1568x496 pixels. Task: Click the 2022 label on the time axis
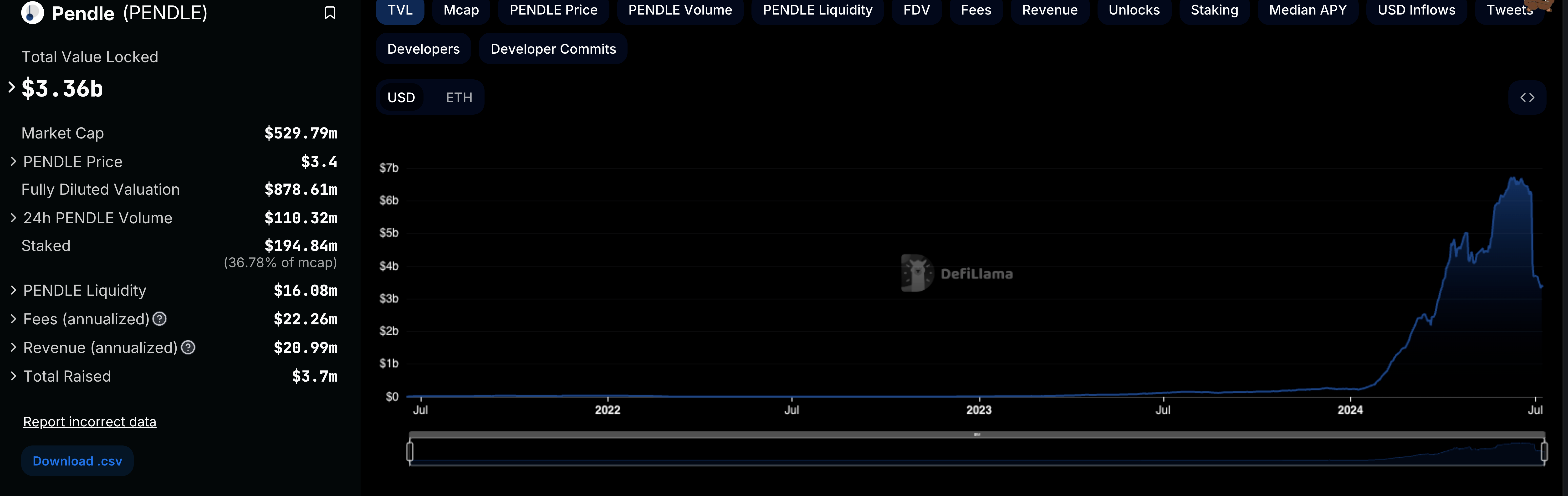point(608,410)
